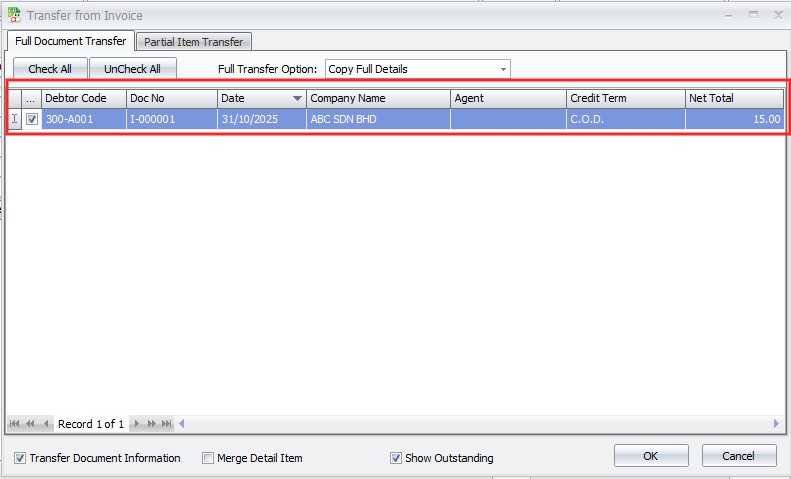
Task: Click the horizontal scrollbar right arrow
Action: coord(777,424)
